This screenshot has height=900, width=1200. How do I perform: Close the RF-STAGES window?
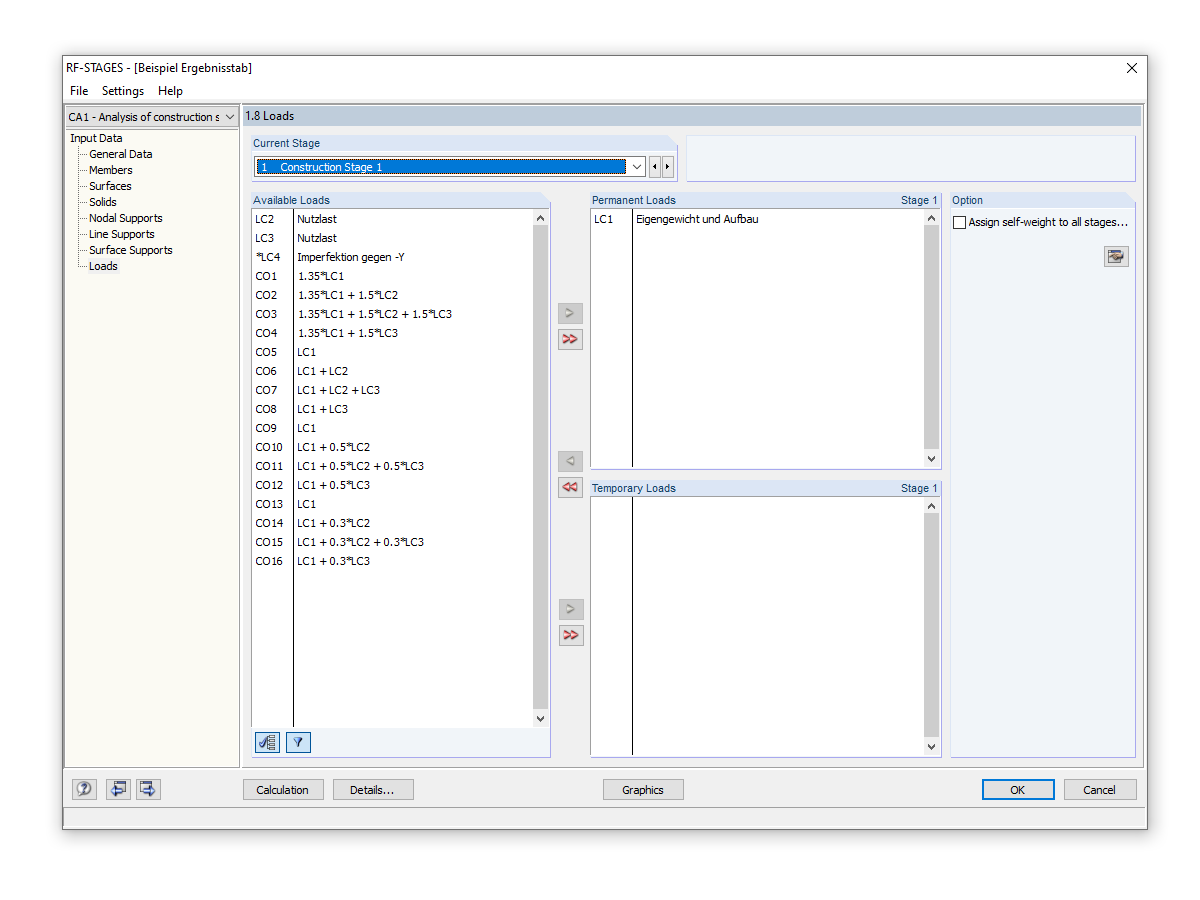tap(1132, 68)
